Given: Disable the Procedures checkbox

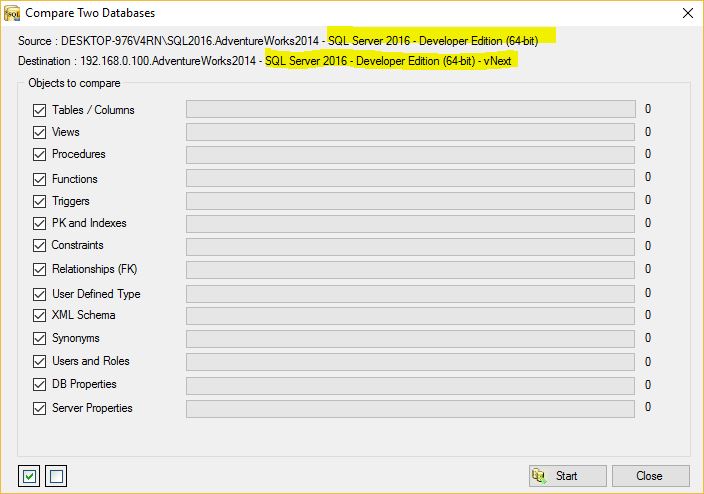Looking at the screenshot, I should pos(40,154).
